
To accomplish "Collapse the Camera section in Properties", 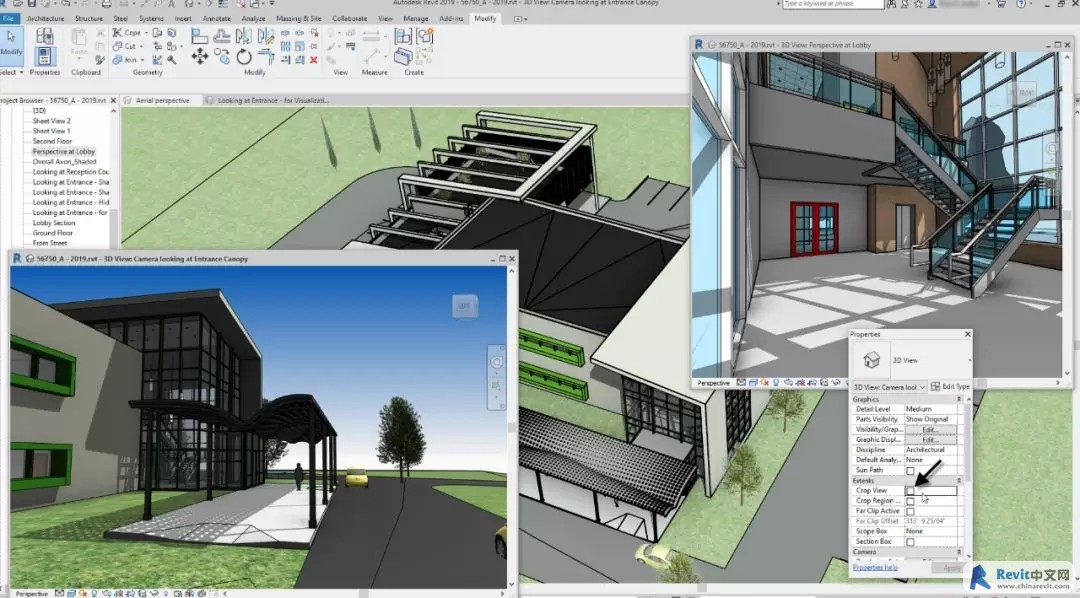I will [958, 553].
